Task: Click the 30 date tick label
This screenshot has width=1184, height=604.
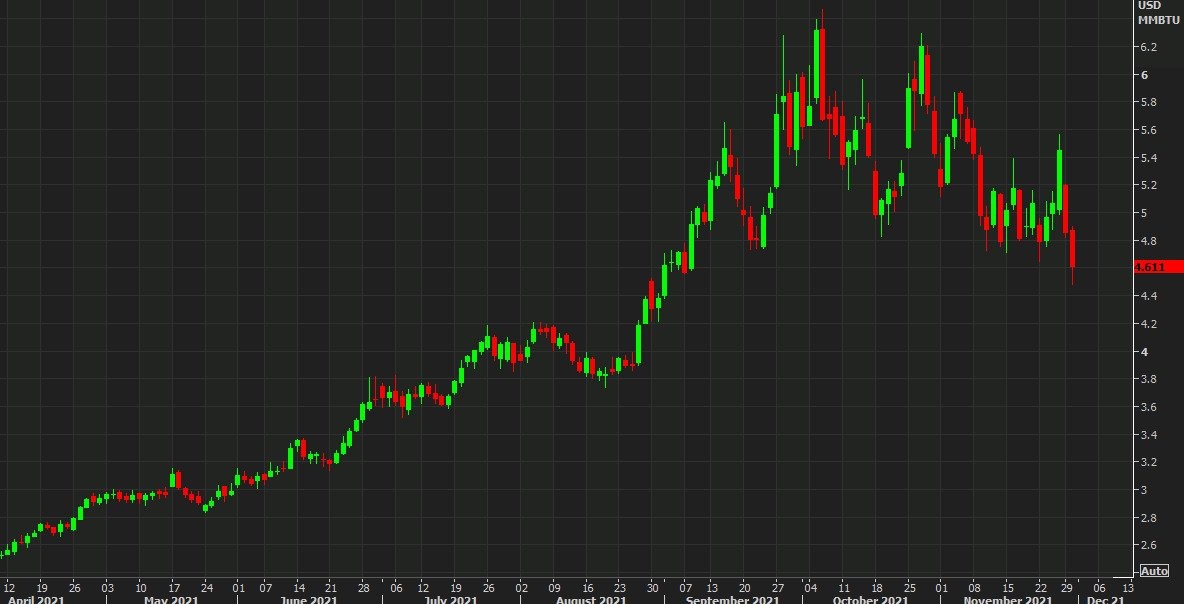Action: tap(652, 587)
